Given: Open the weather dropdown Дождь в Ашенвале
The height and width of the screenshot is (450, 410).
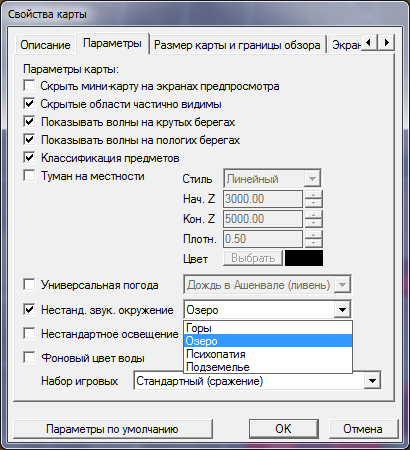Looking at the screenshot, I should 267,285.
